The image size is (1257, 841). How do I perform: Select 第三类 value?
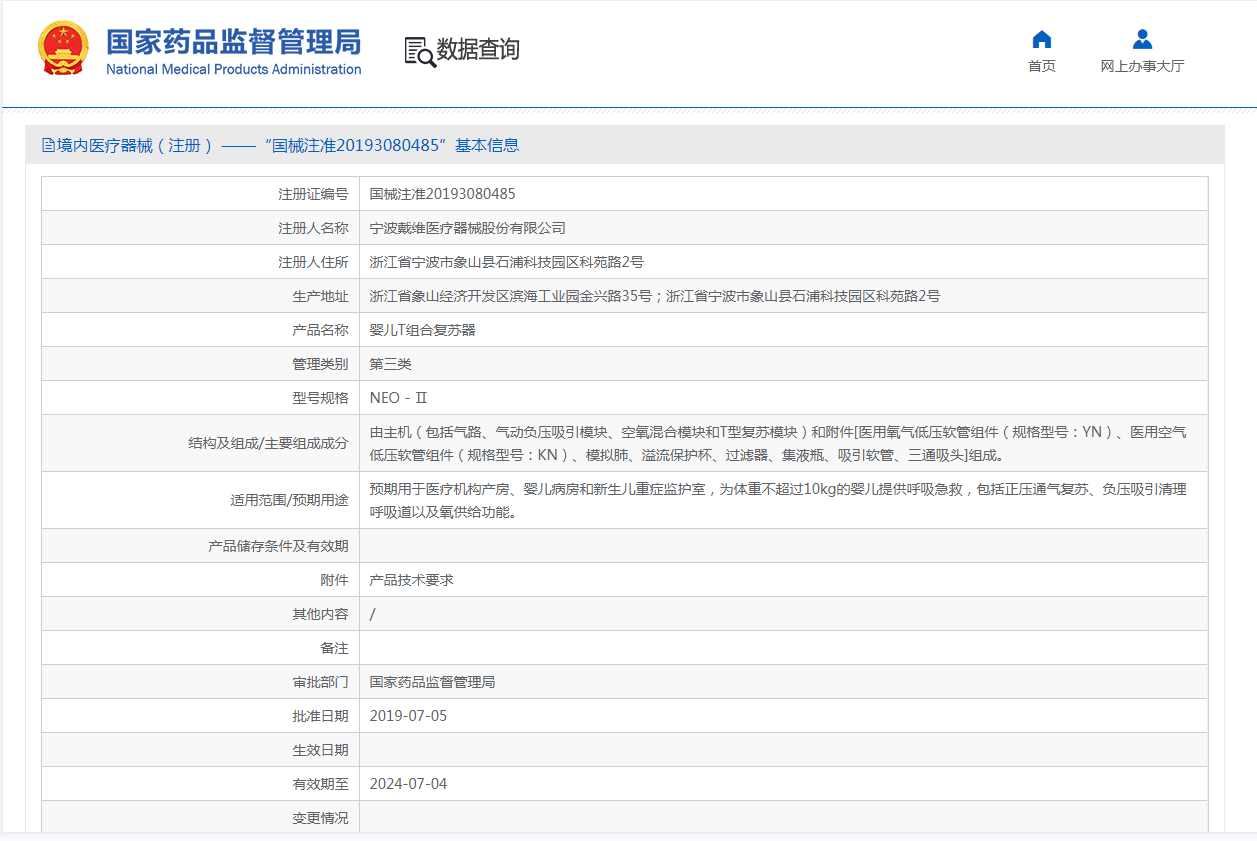(x=391, y=364)
